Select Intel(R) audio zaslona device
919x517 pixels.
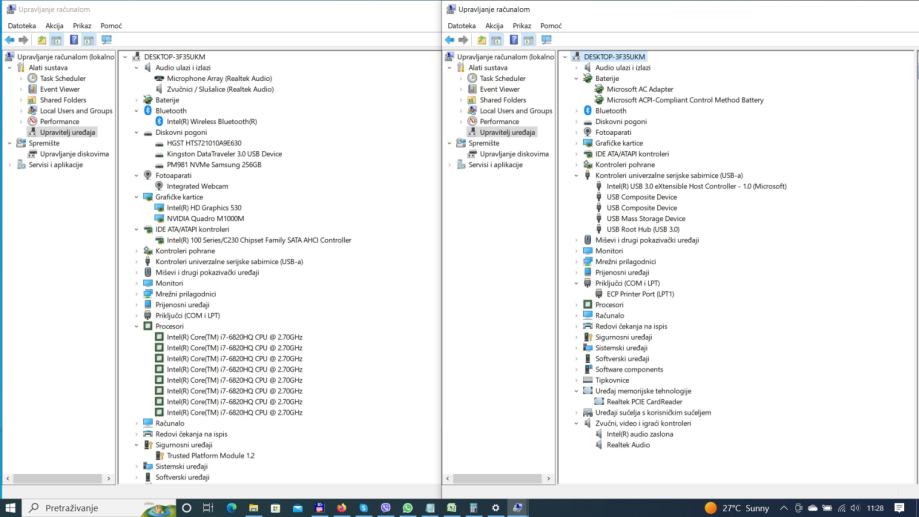pyautogui.click(x=639, y=434)
